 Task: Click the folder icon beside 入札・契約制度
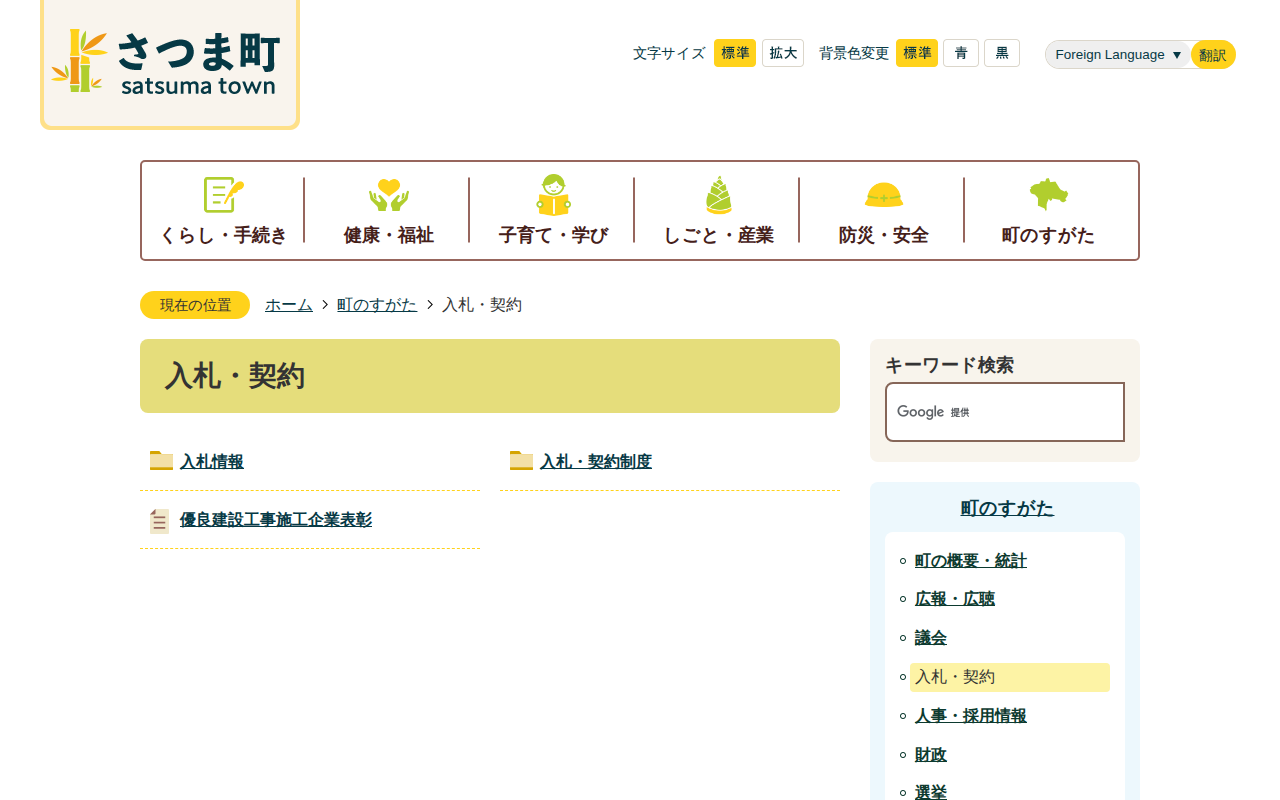tap(521, 461)
